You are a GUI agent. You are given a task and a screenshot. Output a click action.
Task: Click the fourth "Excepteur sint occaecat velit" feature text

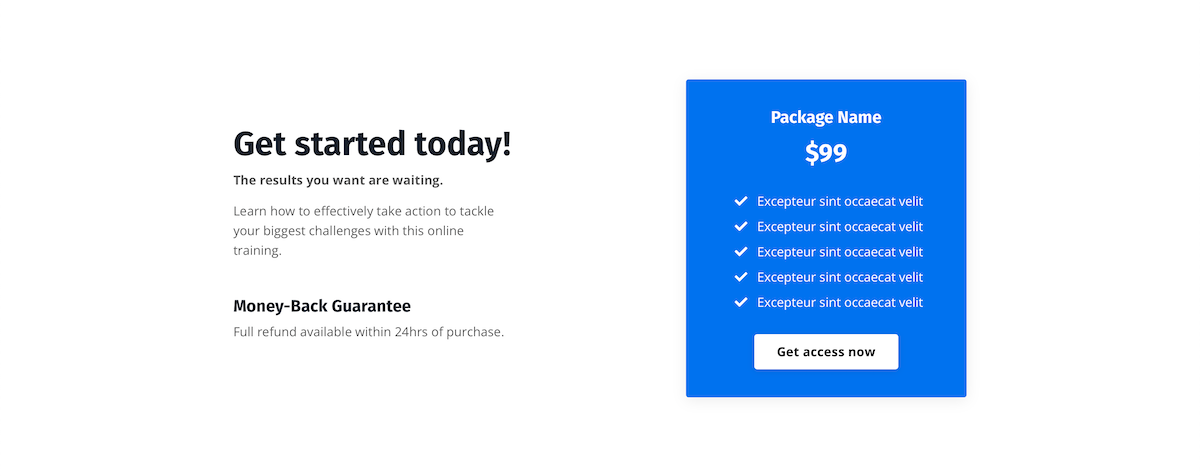(840, 277)
